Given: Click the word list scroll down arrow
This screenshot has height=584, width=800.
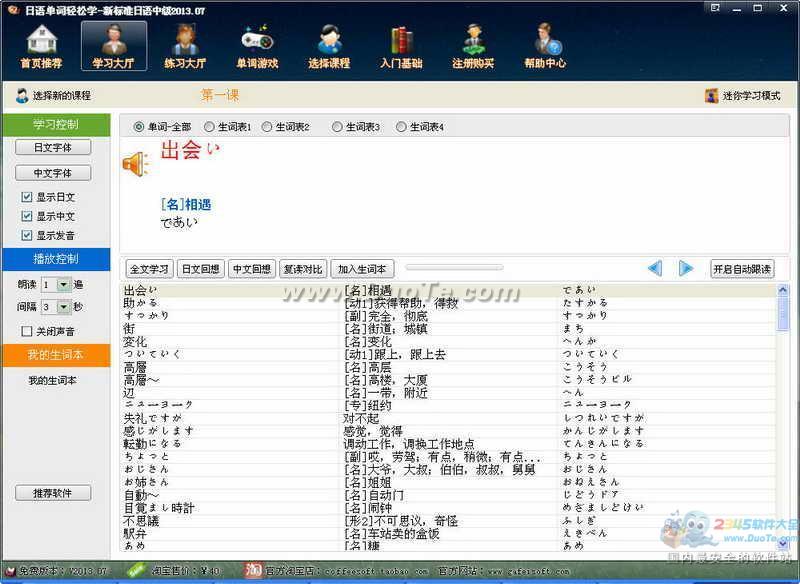Looking at the screenshot, I should pyautogui.click(x=782, y=544).
